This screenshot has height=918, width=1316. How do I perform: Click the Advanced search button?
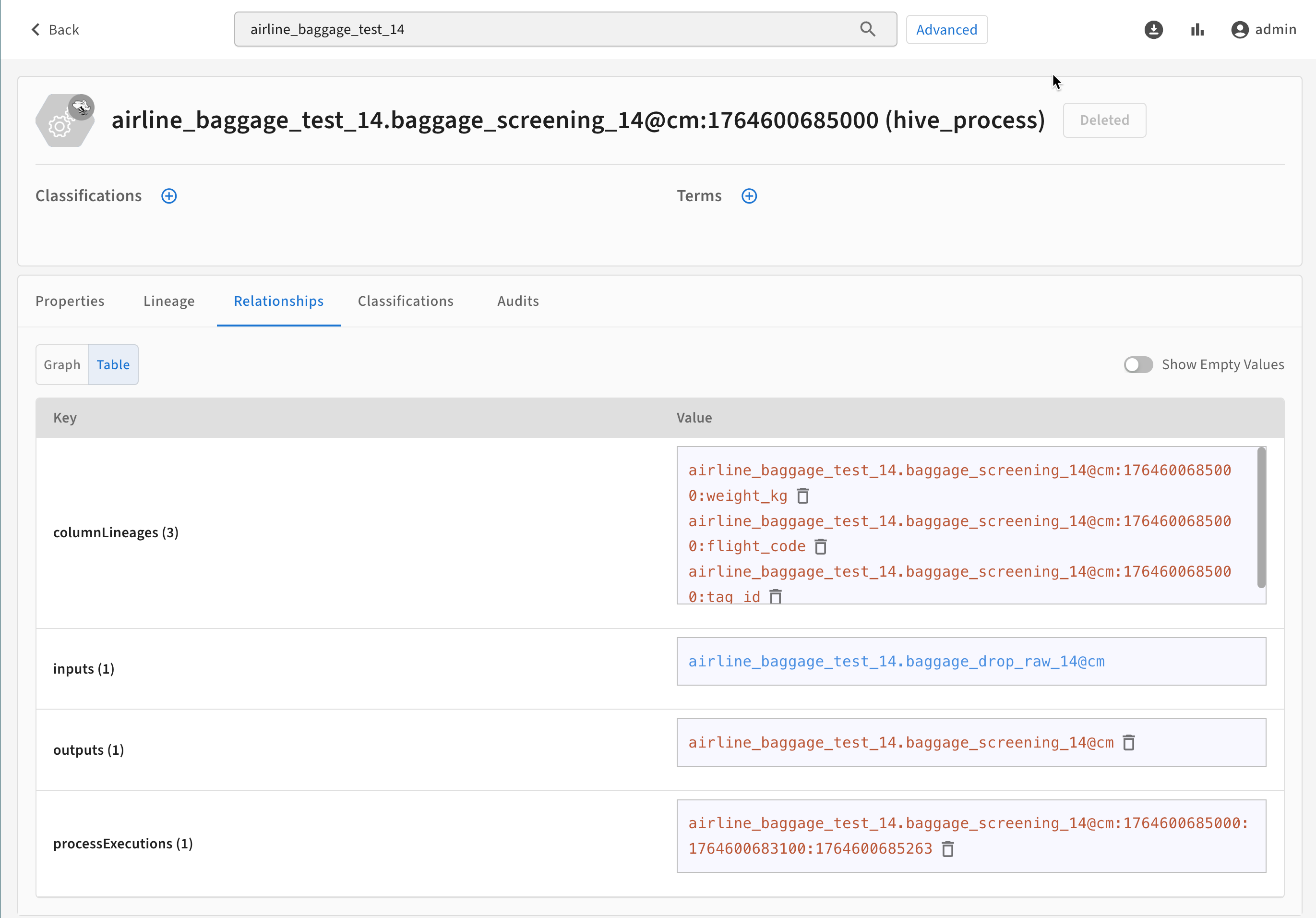[946, 30]
